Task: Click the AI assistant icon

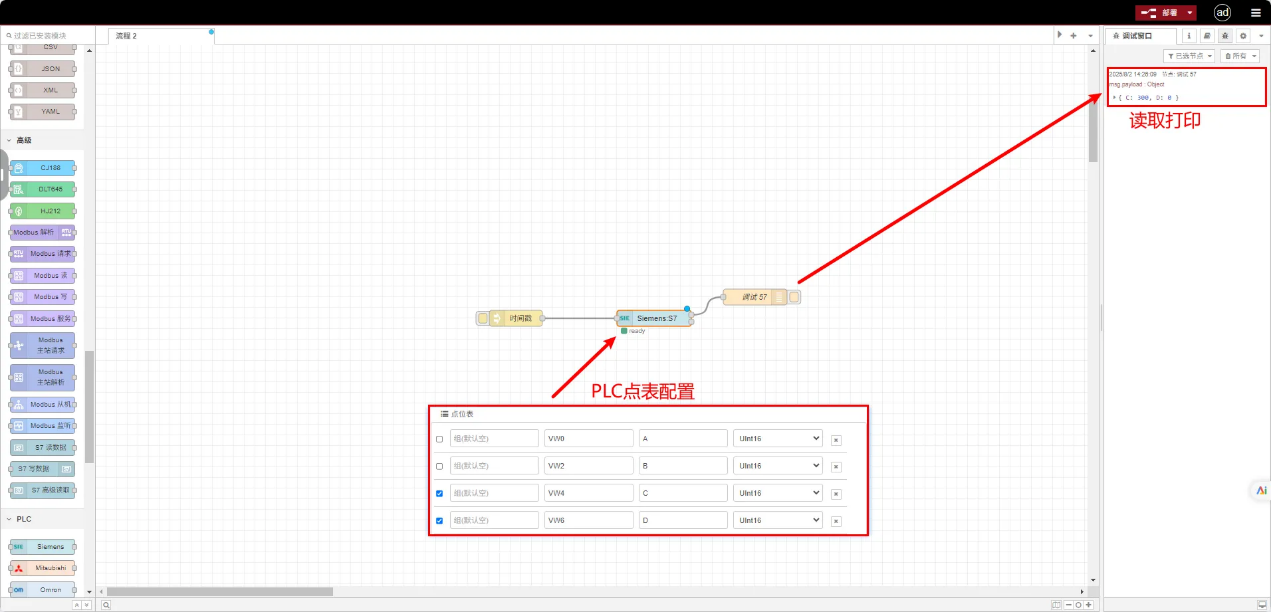Action: 1261,490
